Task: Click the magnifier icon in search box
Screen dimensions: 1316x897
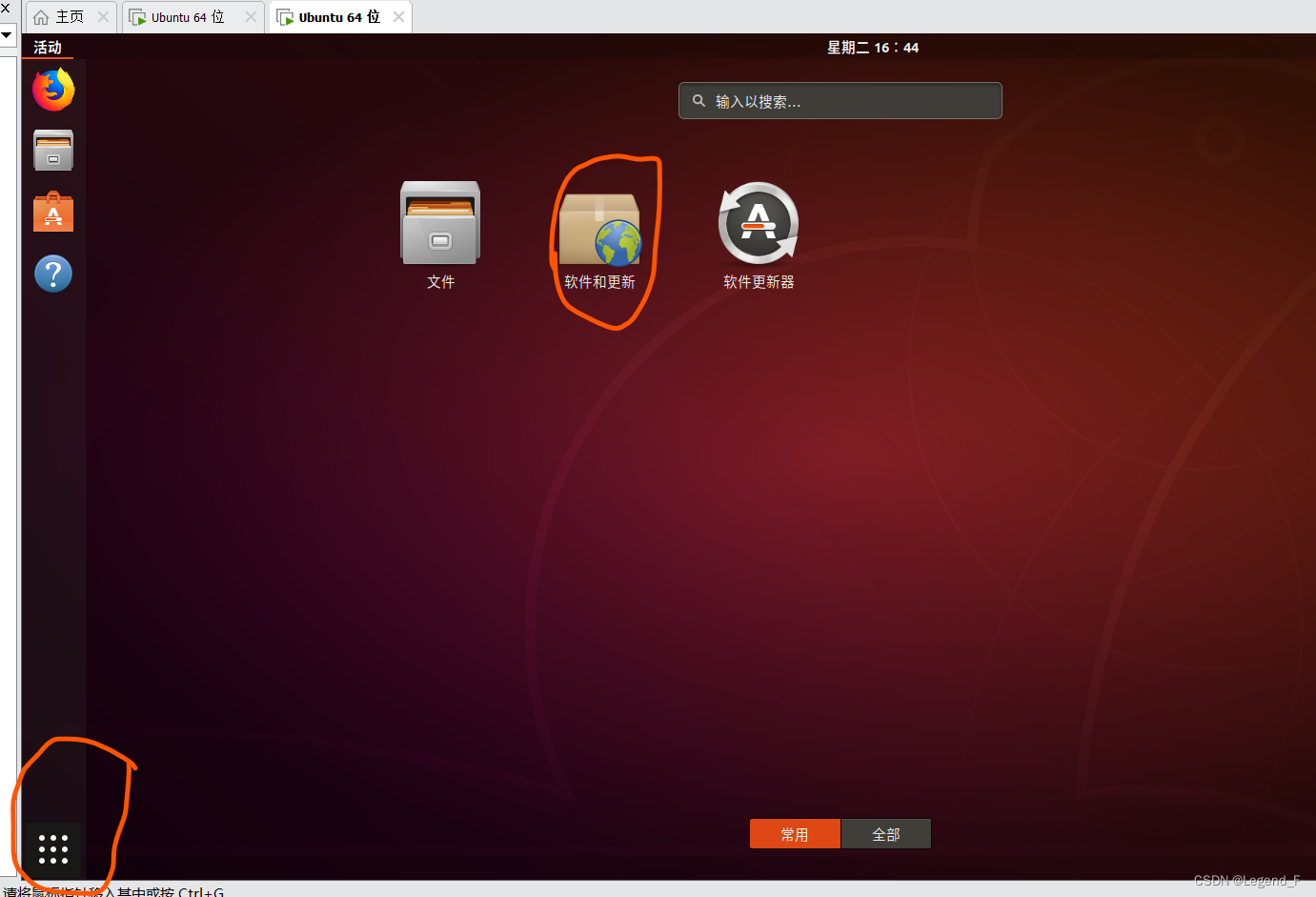Action: point(698,101)
